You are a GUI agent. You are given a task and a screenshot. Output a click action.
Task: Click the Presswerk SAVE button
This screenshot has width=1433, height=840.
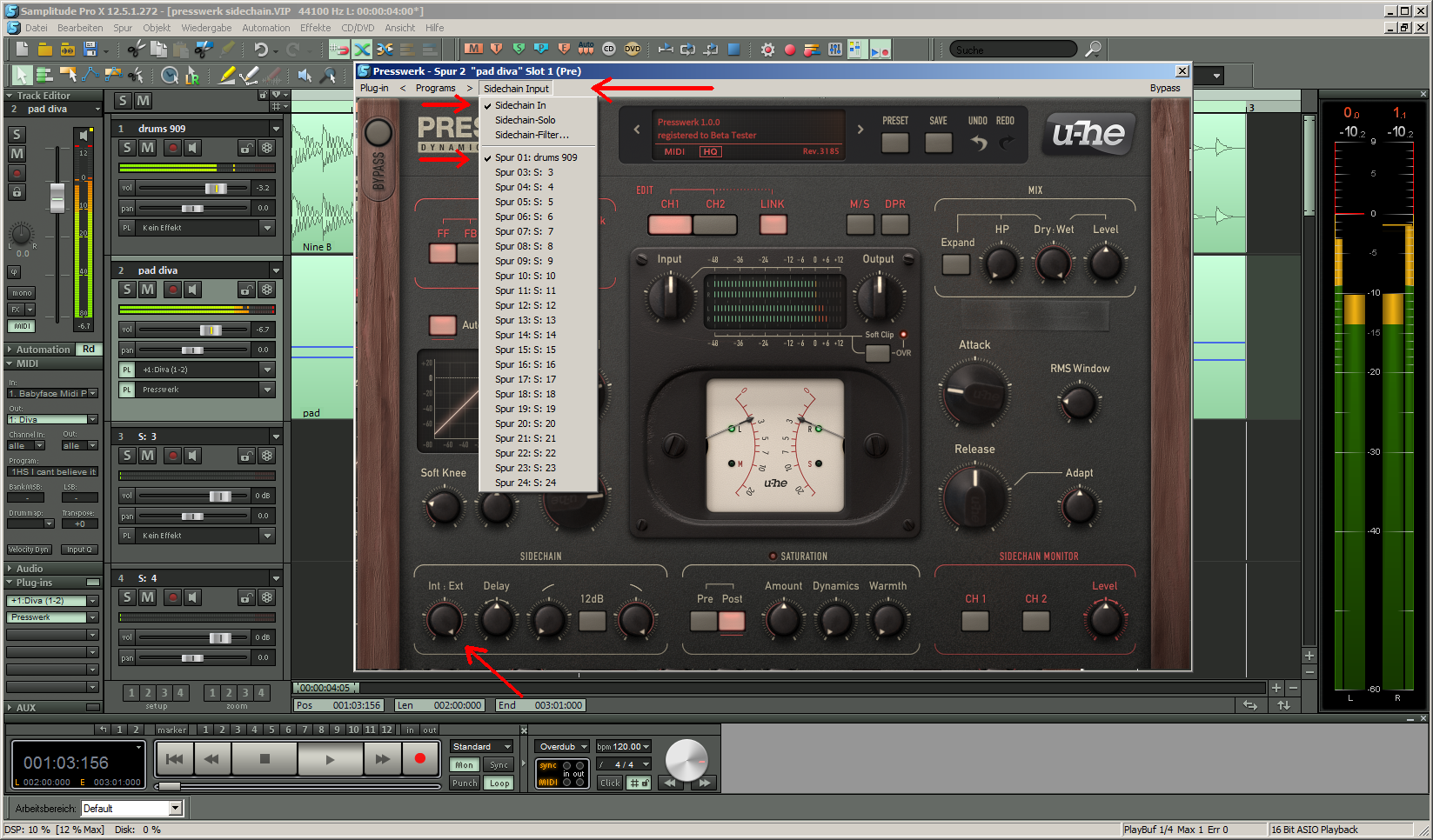pos(938,143)
